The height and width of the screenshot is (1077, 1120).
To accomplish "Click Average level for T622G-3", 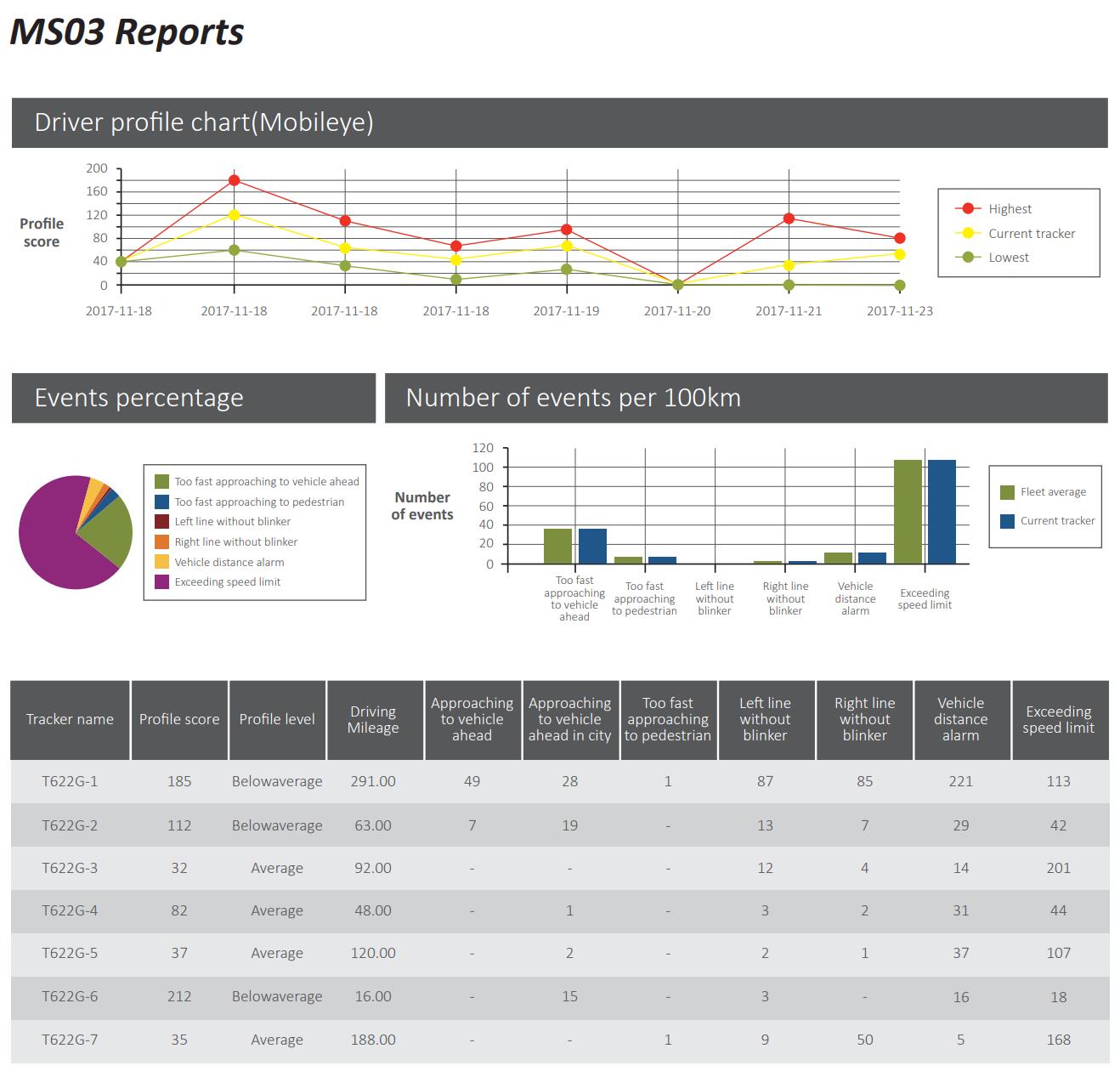I will click(277, 868).
